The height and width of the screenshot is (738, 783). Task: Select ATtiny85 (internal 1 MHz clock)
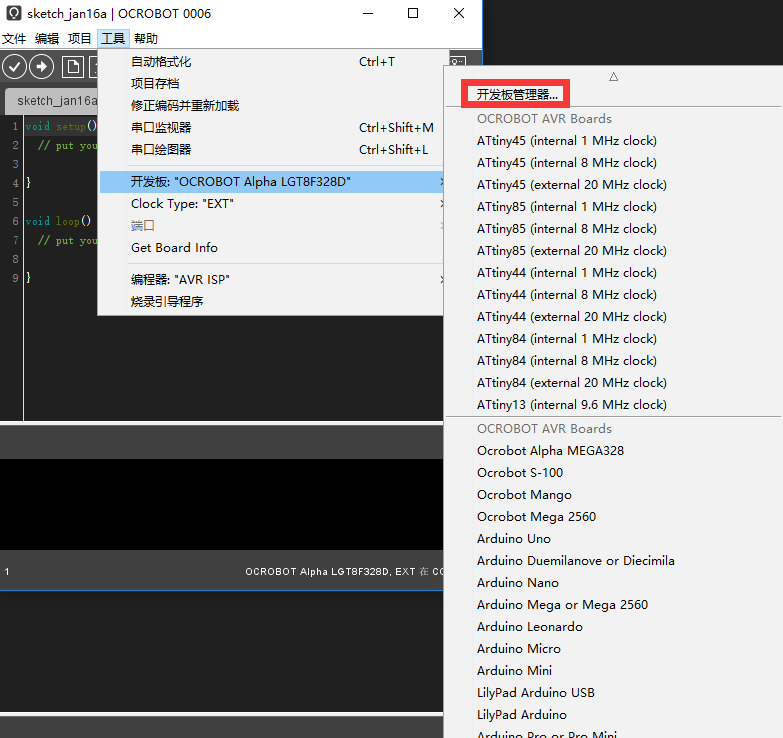pyautogui.click(x=566, y=207)
